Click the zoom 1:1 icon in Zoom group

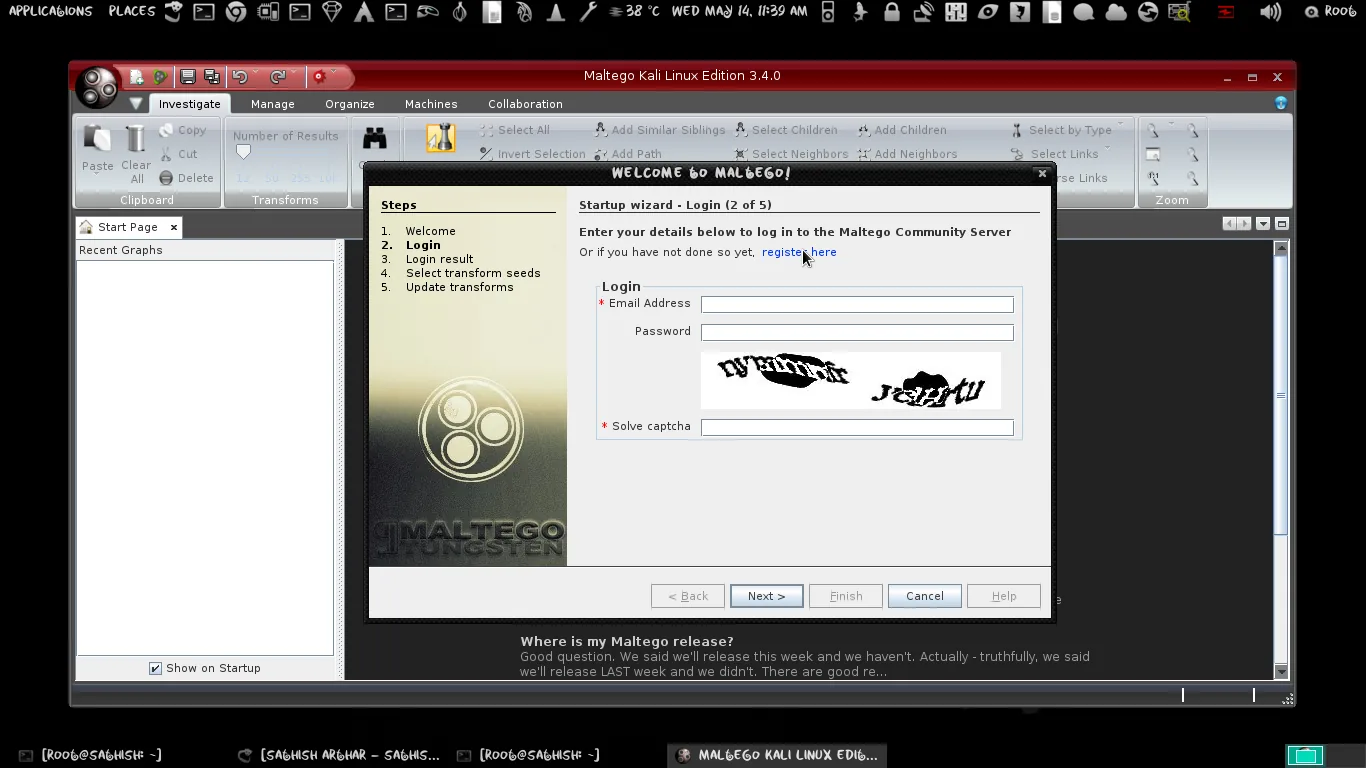pyautogui.click(x=1153, y=178)
